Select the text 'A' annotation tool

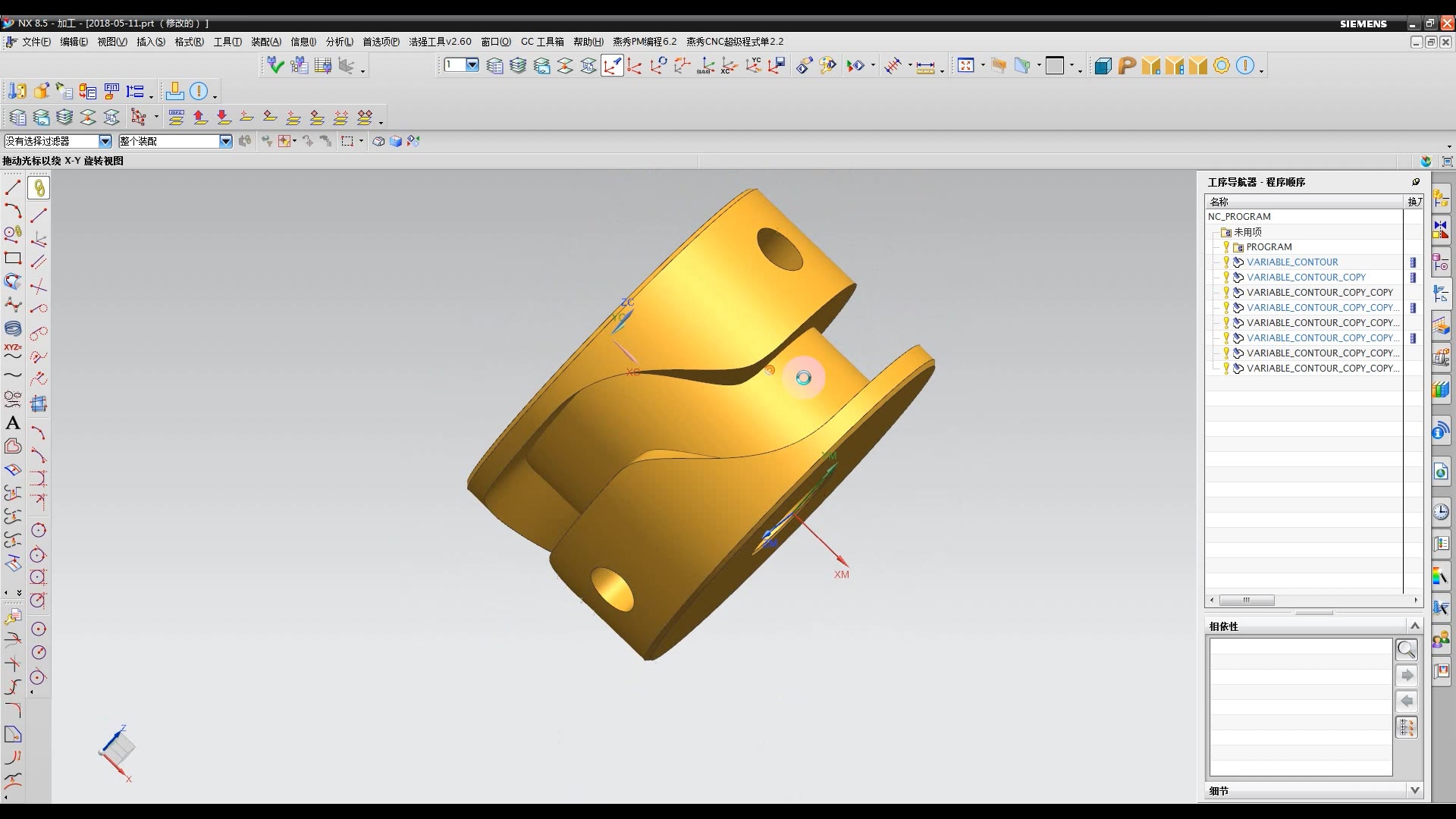pyautogui.click(x=13, y=423)
